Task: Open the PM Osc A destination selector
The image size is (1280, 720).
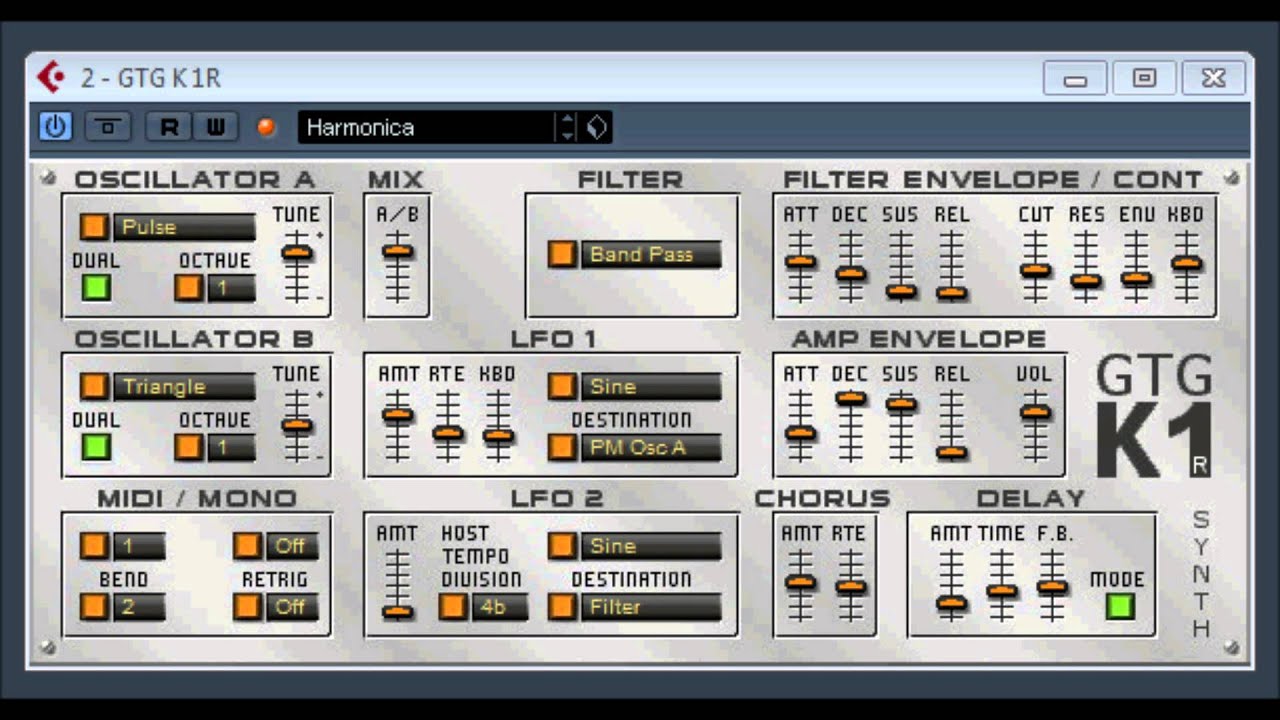Action: pos(651,447)
